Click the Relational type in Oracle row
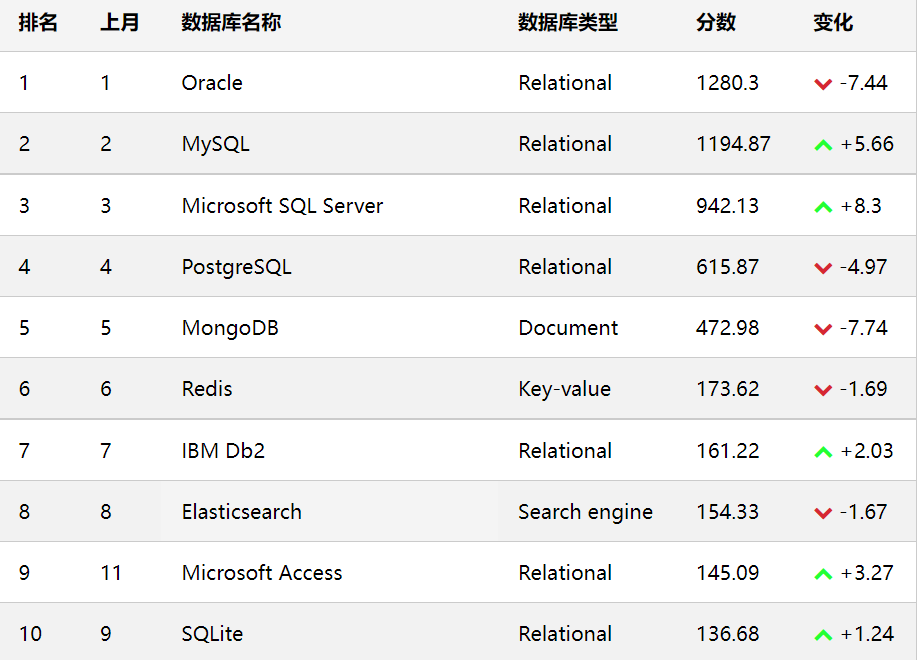 coord(565,83)
